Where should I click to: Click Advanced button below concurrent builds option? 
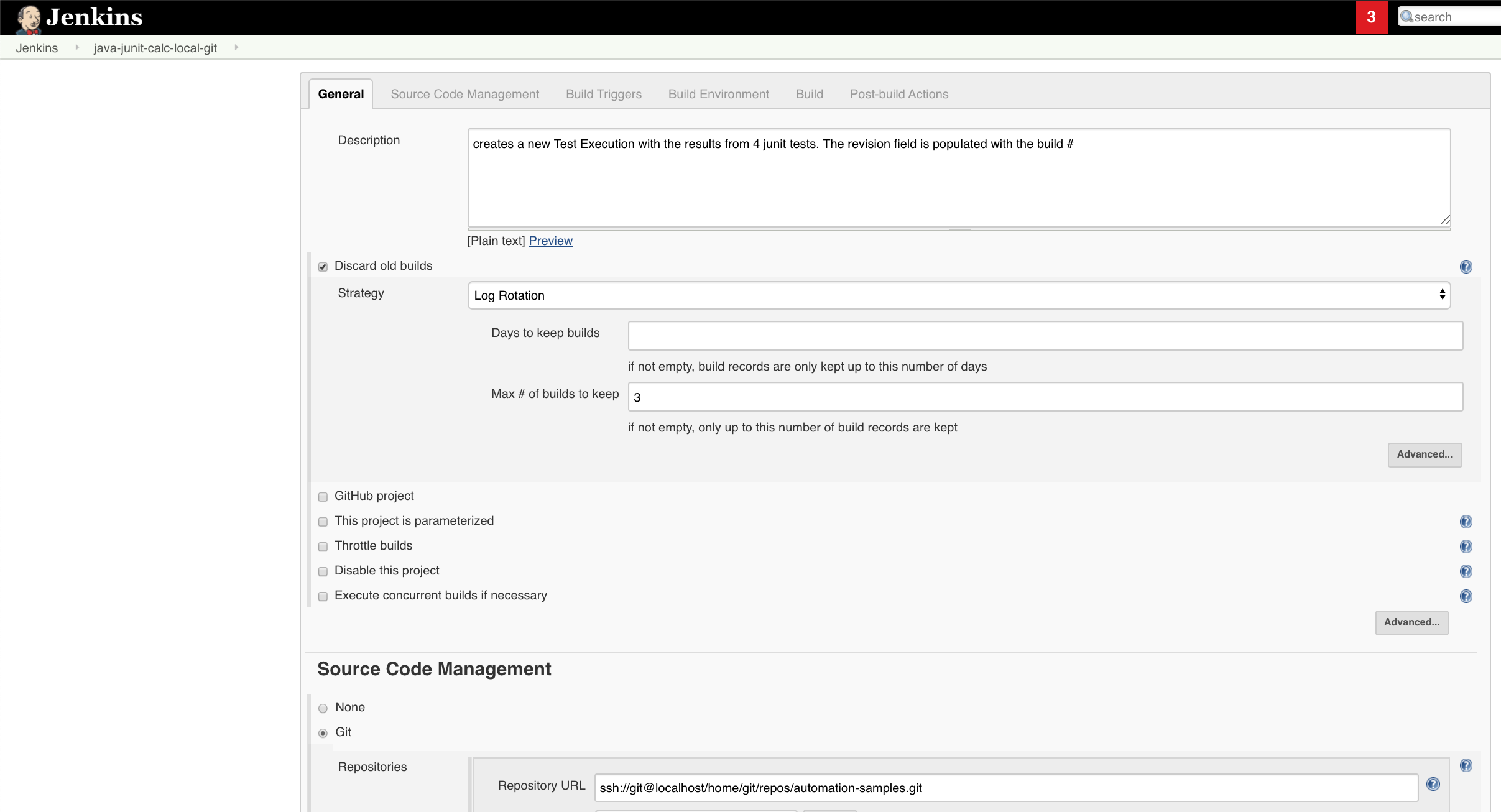pyautogui.click(x=1411, y=622)
